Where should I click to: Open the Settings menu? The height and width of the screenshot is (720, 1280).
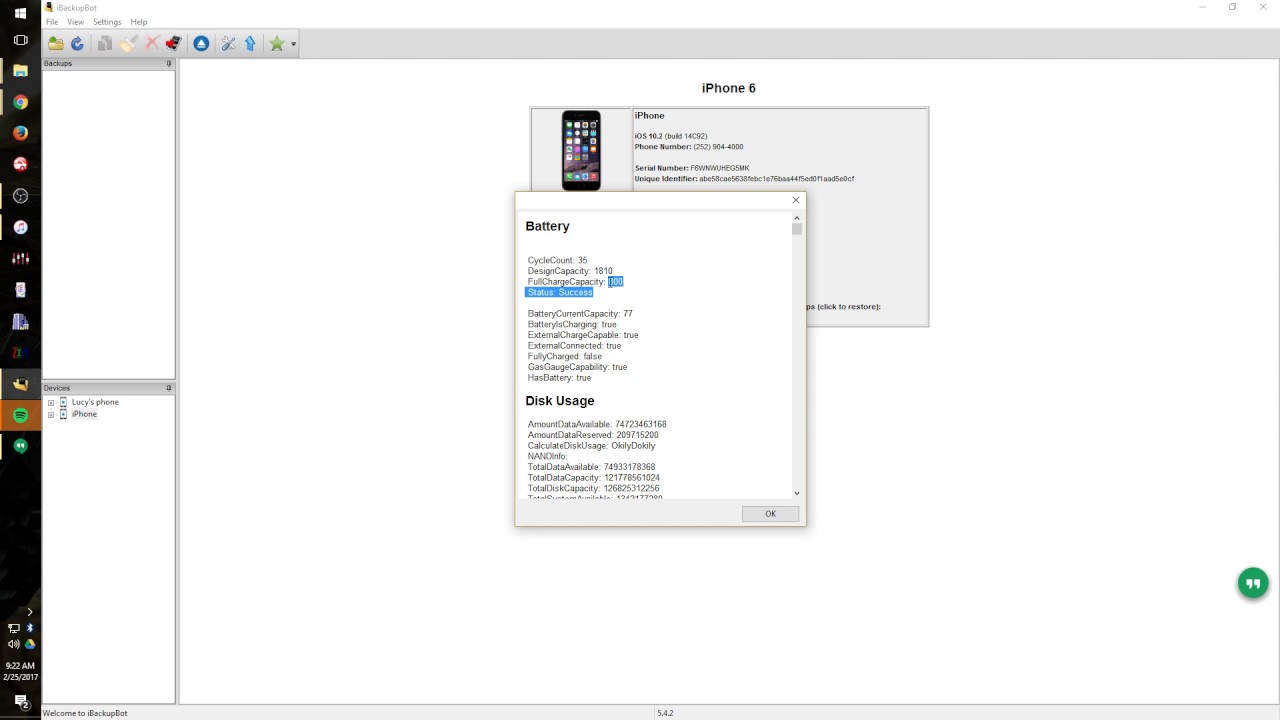click(x=107, y=22)
